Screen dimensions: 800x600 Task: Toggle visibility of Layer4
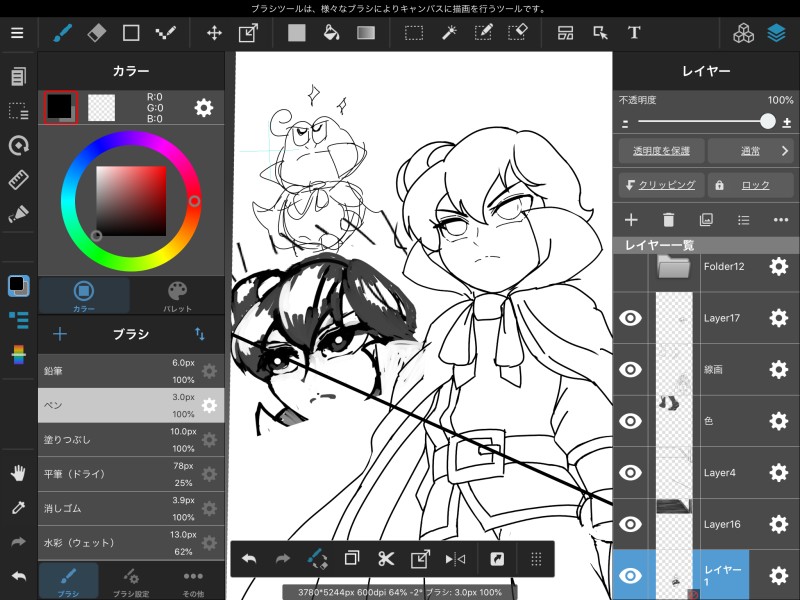click(x=630, y=472)
